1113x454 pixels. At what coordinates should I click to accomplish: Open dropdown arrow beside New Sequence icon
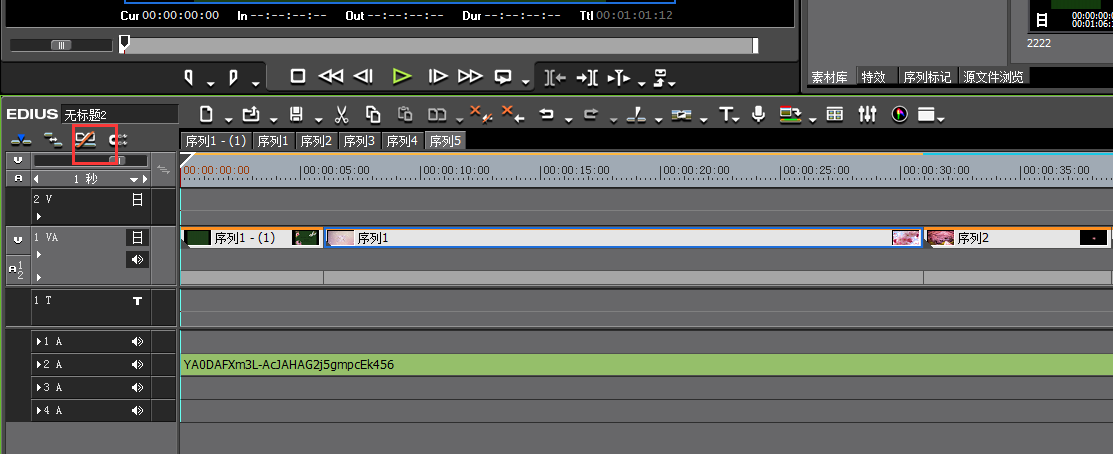(228, 119)
